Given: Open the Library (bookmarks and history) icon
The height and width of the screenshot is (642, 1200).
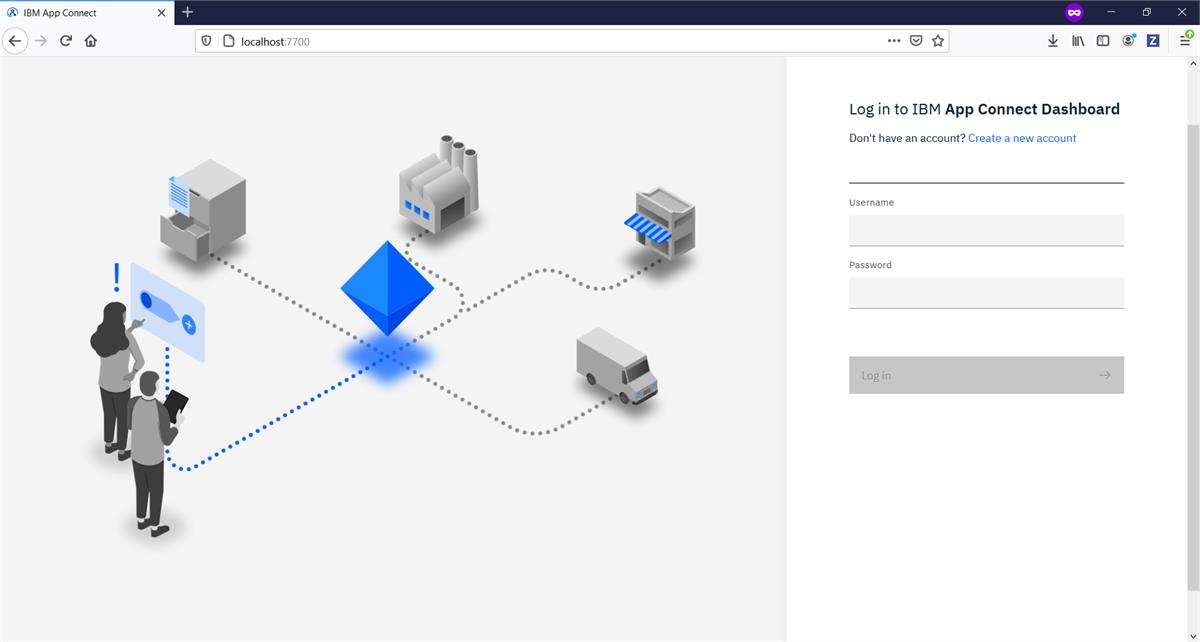Looking at the screenshot, I should coord(1077,41).
